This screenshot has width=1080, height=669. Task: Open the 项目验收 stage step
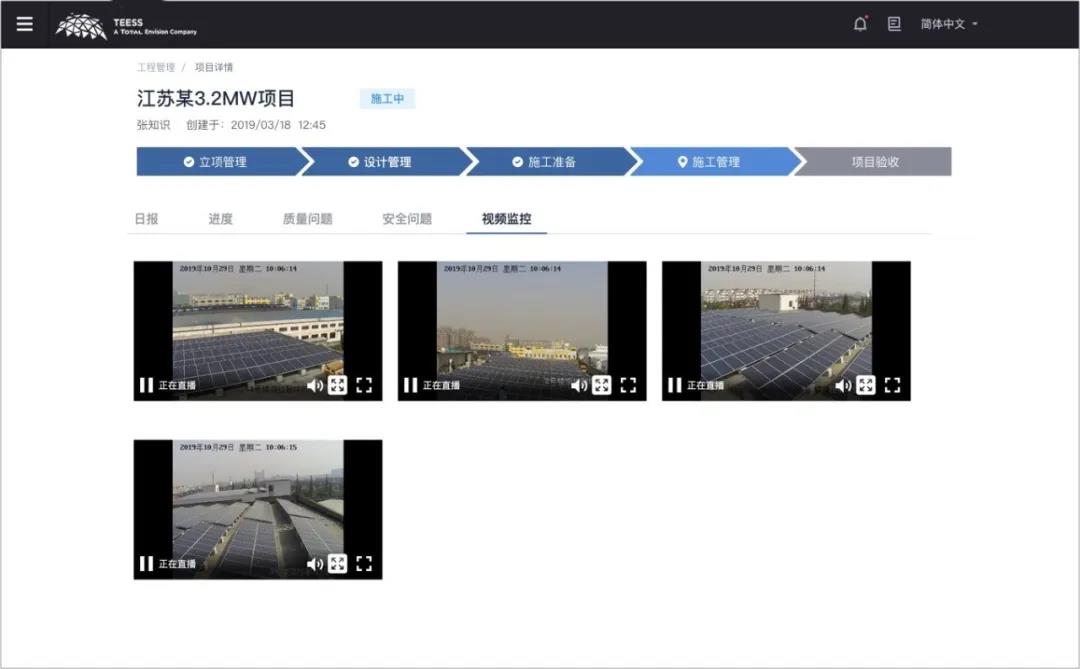874,162
